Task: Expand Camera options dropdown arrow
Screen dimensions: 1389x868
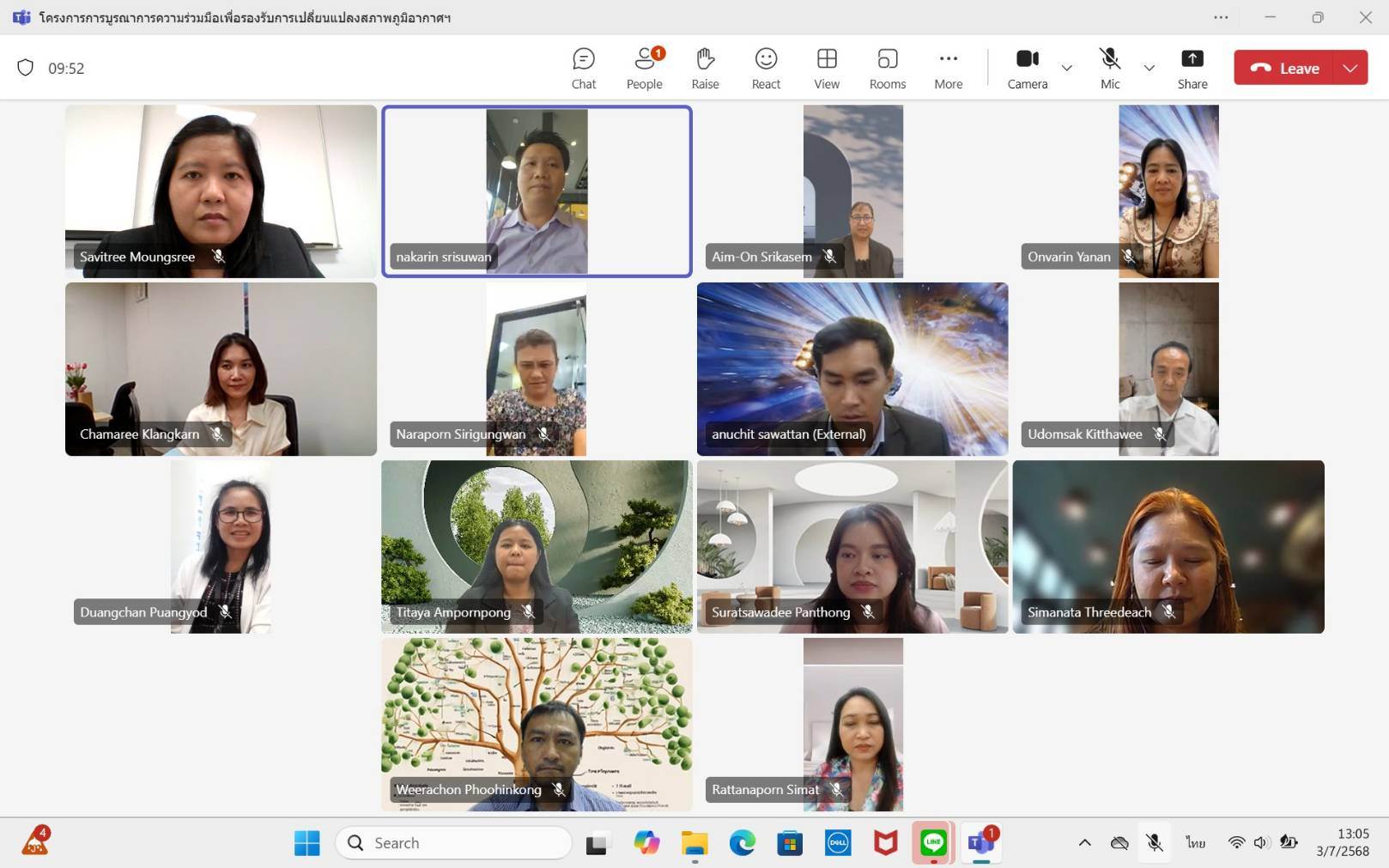Action: click(x=1067, y=68)
